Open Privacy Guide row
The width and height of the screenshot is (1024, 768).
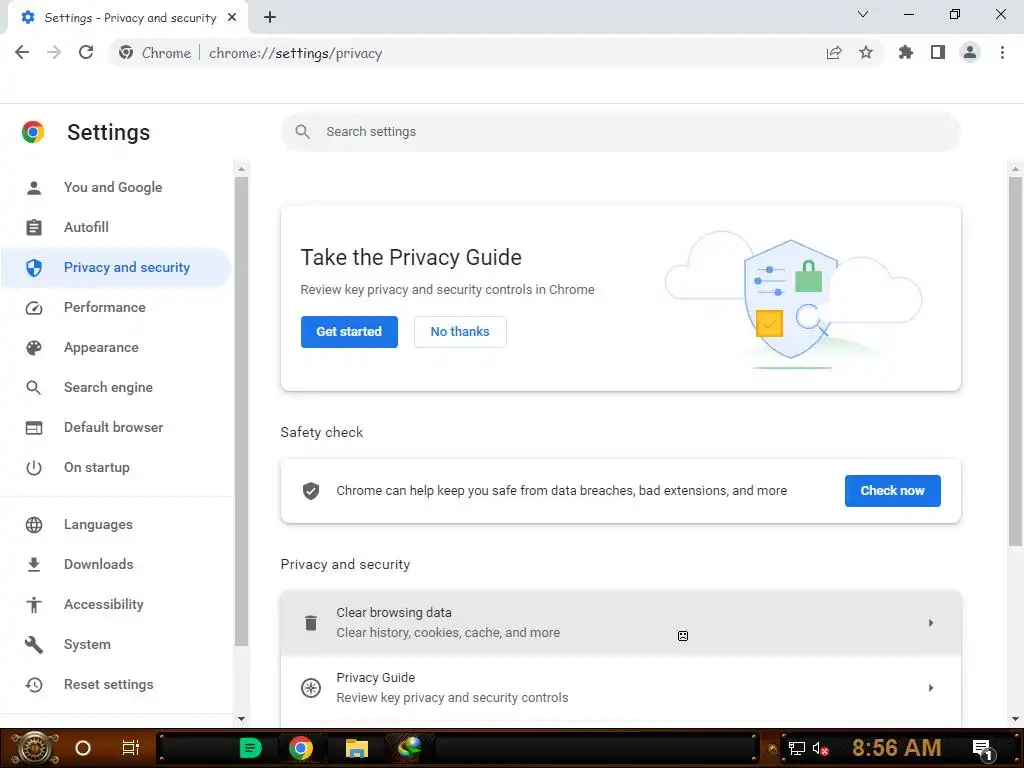(620, 688)
